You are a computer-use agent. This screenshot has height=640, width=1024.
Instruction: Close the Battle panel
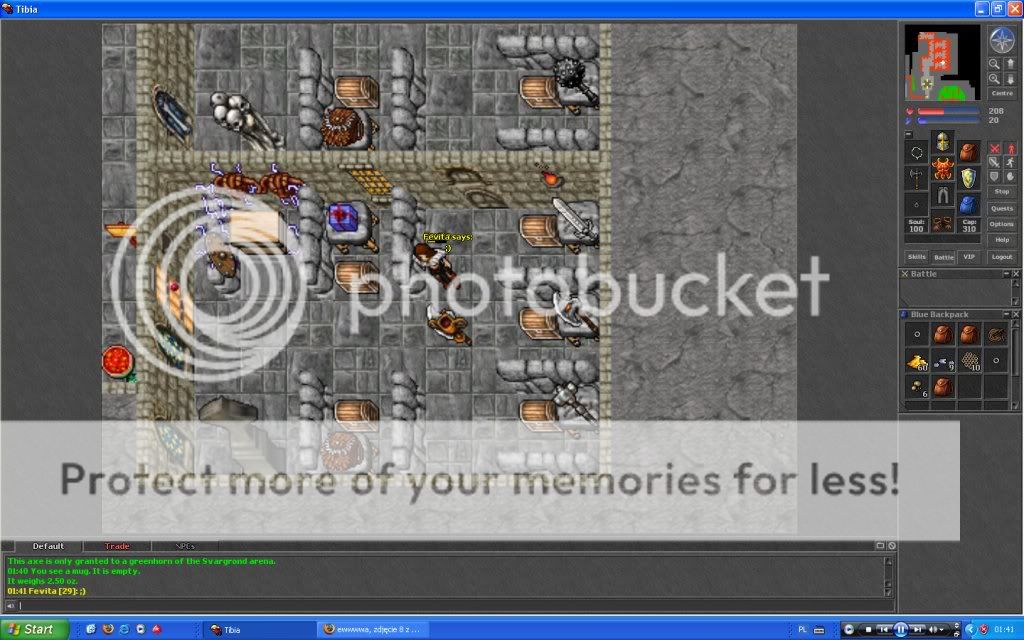(1016, 274)
